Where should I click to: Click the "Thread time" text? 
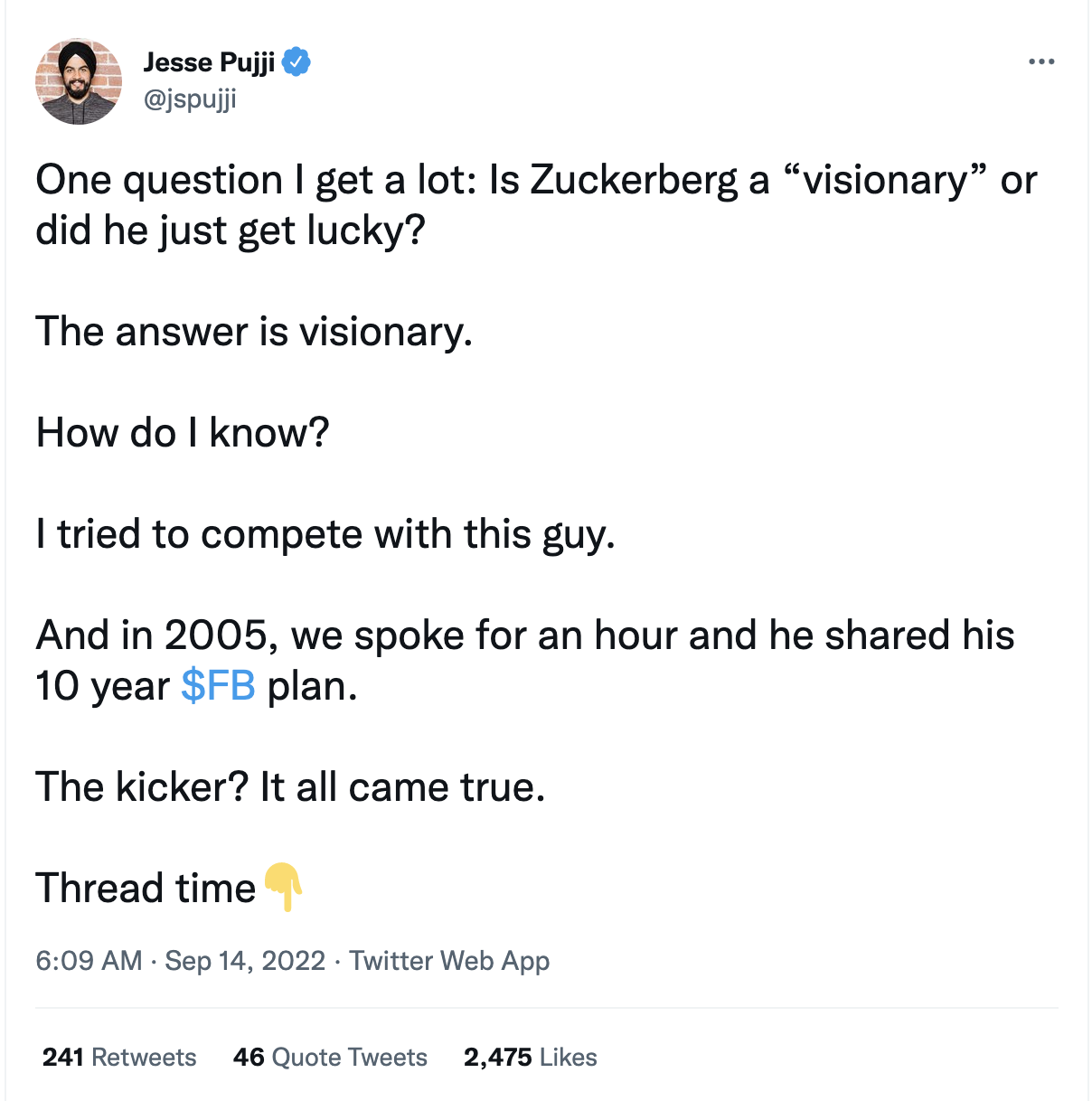coord(146,888)
